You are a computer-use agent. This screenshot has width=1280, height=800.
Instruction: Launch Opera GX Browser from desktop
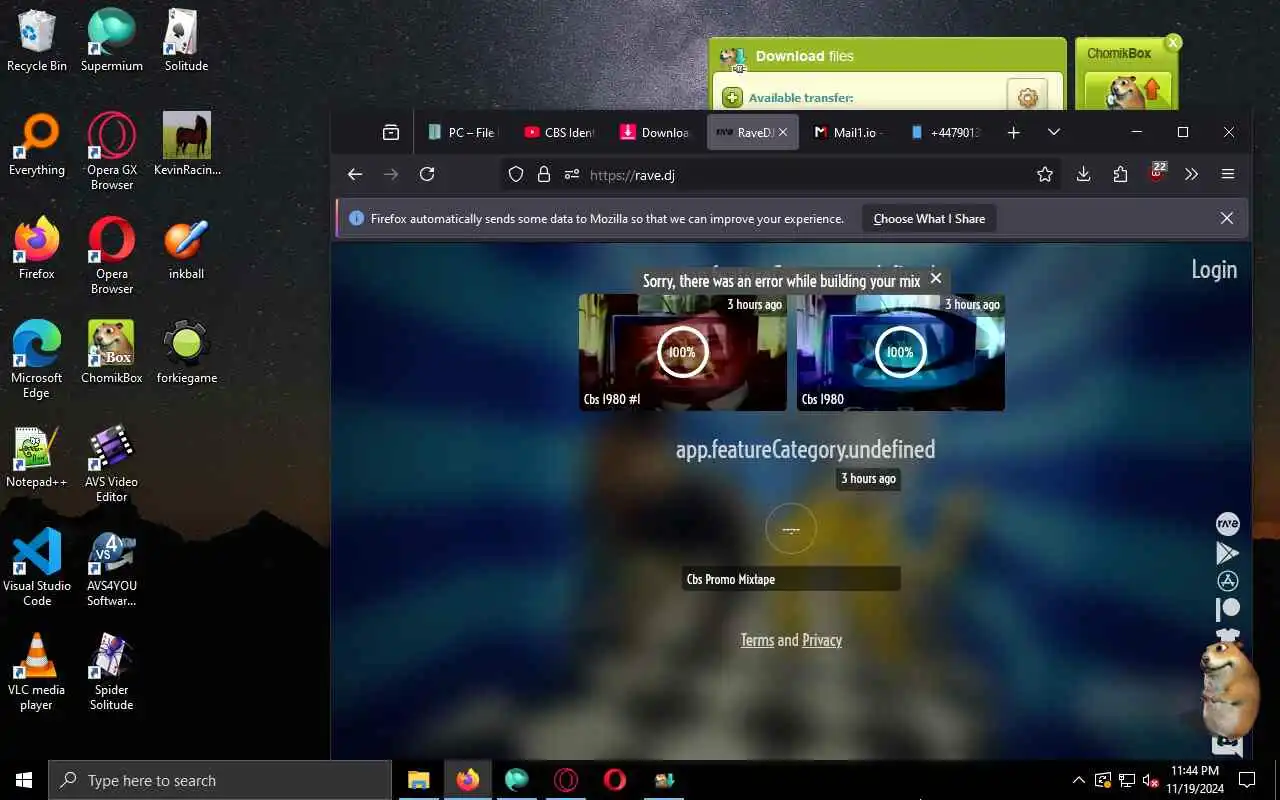(x=111, y=151)
